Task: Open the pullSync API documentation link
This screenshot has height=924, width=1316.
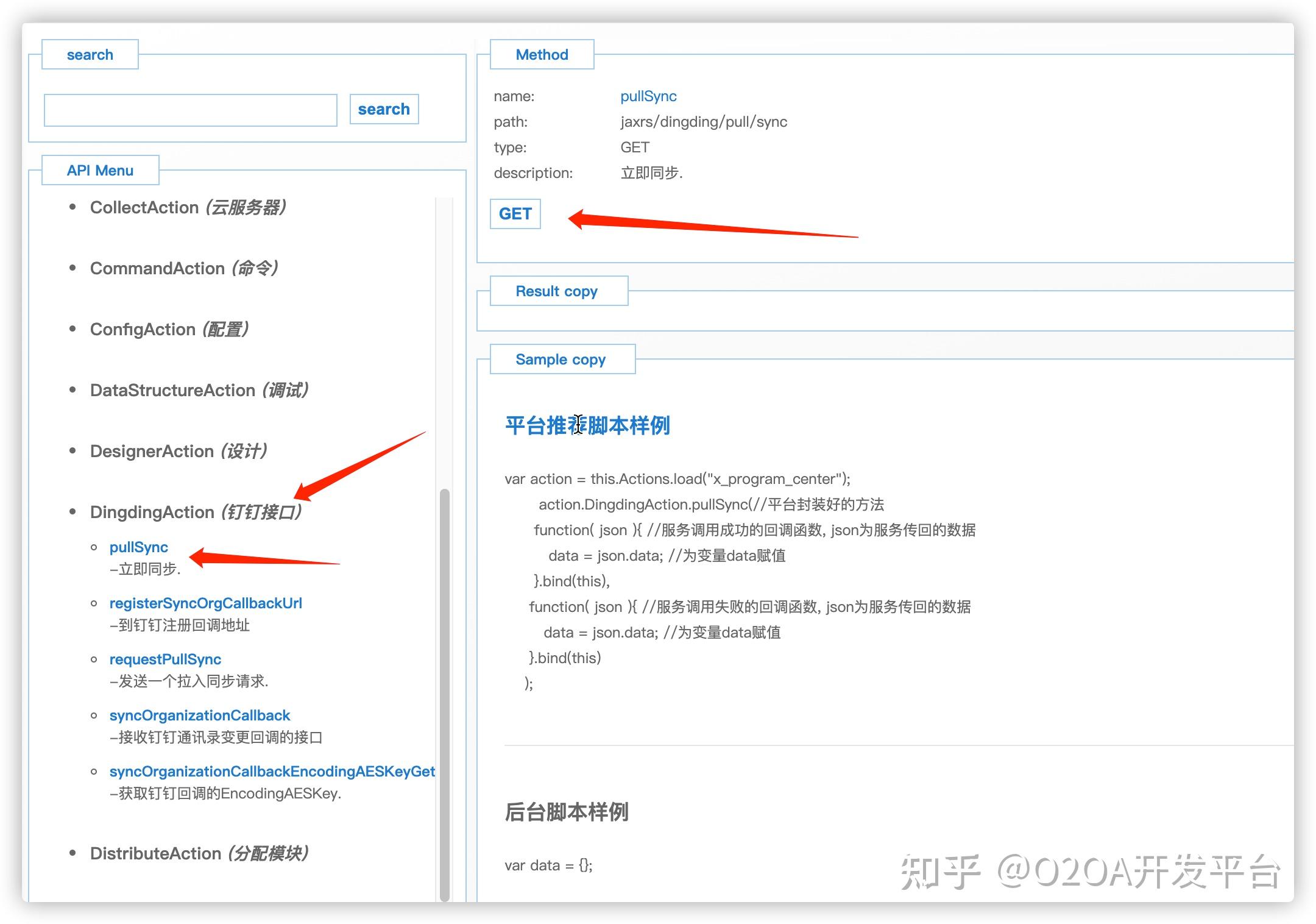Action: [139, 547]
